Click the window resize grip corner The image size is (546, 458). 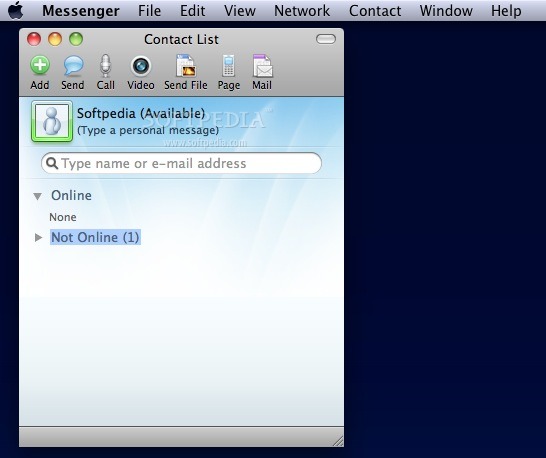pyautogui.click(x=338, y=441)
